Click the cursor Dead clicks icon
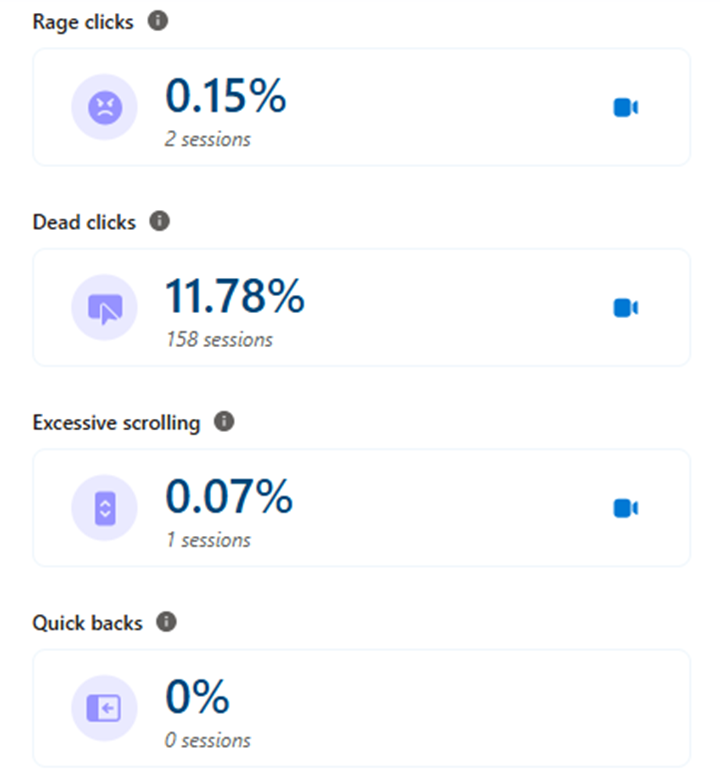 pyautogui.click(x=105, y=308)
